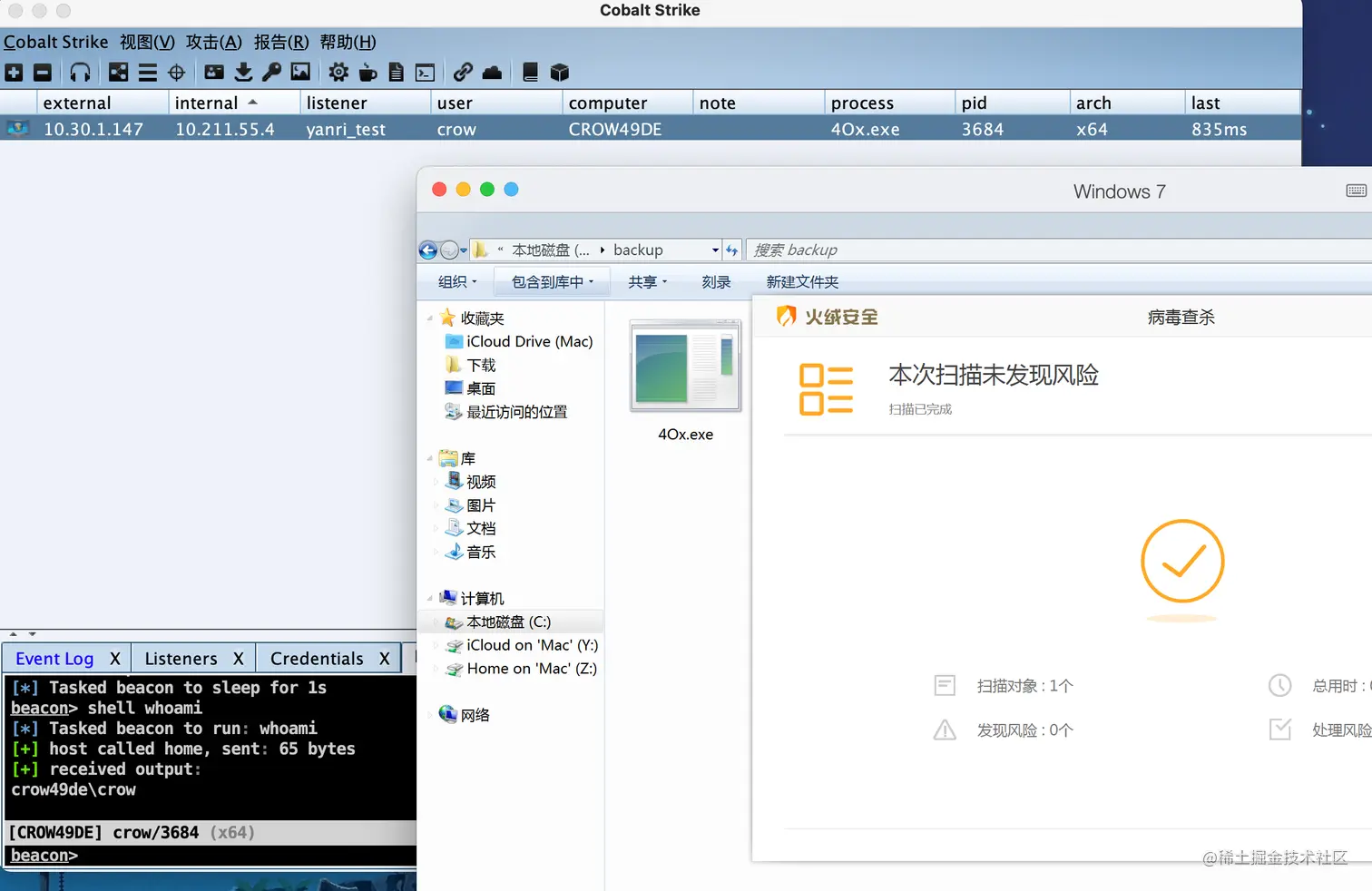Open the Help book icon in toolbar
Screen dimensions: 1372x891
(x=530, y=73)
